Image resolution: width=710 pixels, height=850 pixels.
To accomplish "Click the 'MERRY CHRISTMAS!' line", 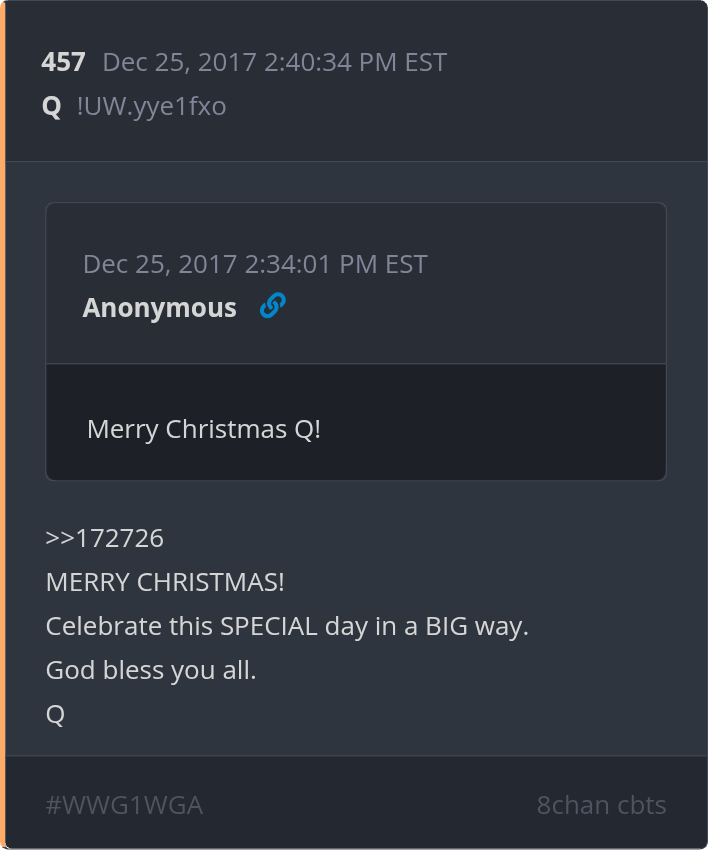I will [x=165, y=583].
